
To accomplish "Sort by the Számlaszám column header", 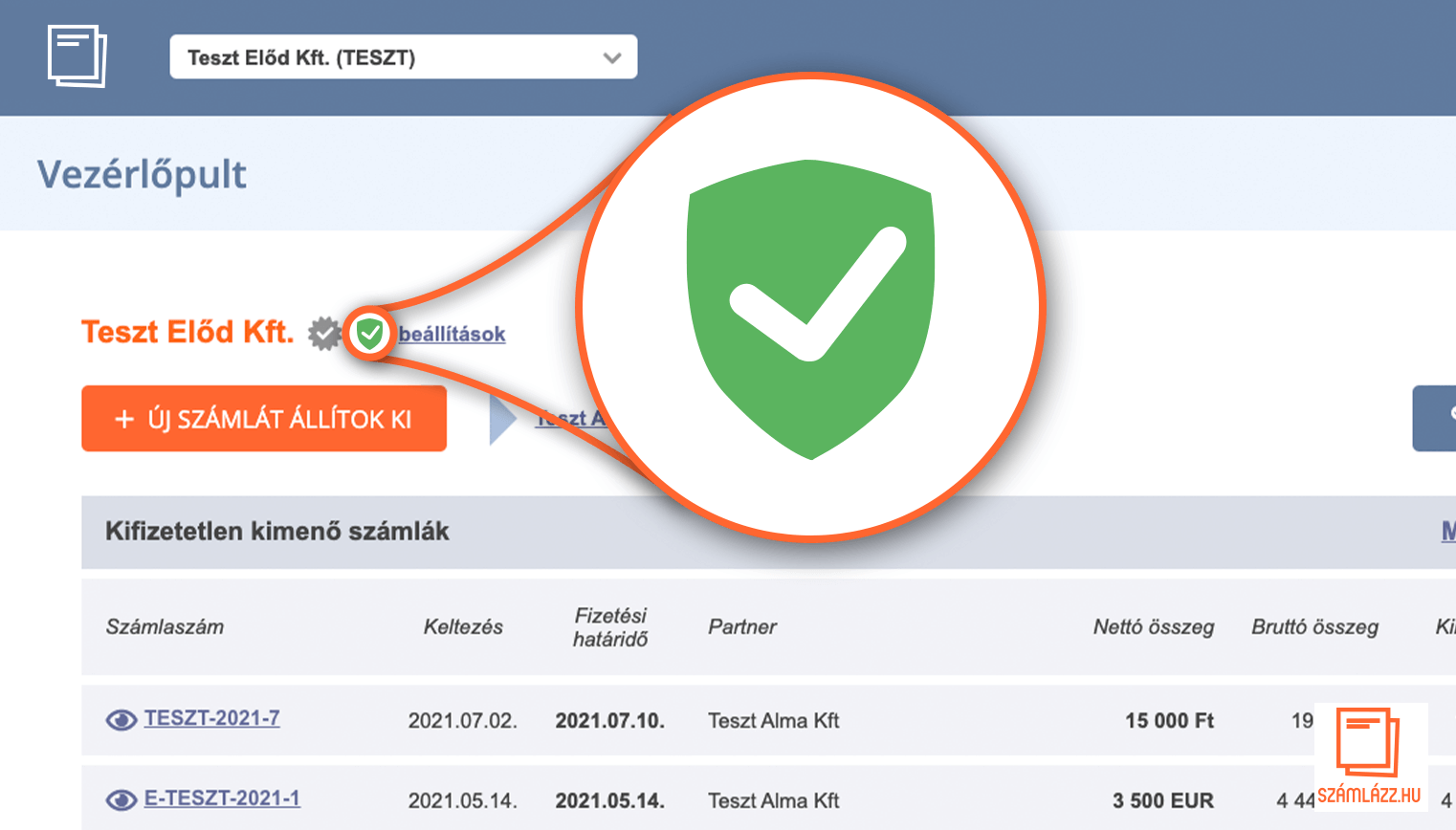I will coord(165,627).
